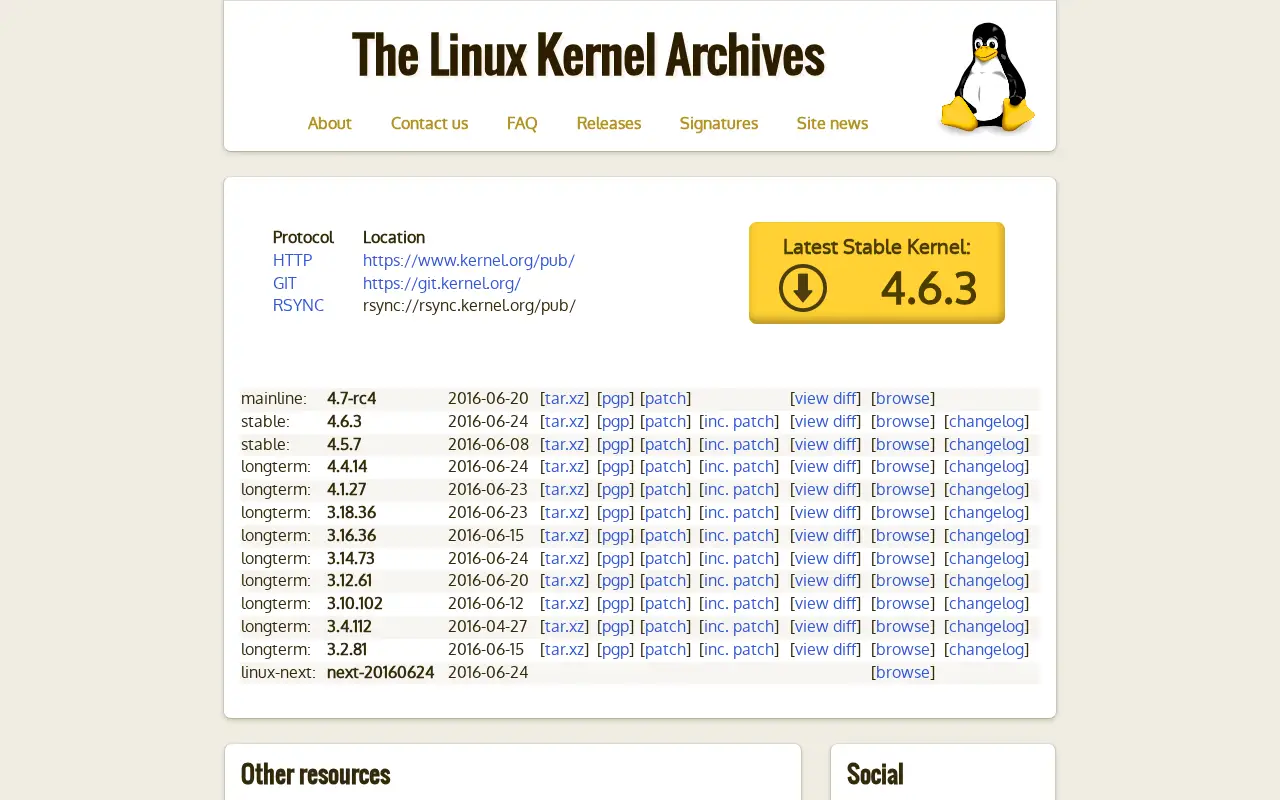Click the HTTP protocol link
The width and height of the screenshot is (1280, 800).
point(292,260)
